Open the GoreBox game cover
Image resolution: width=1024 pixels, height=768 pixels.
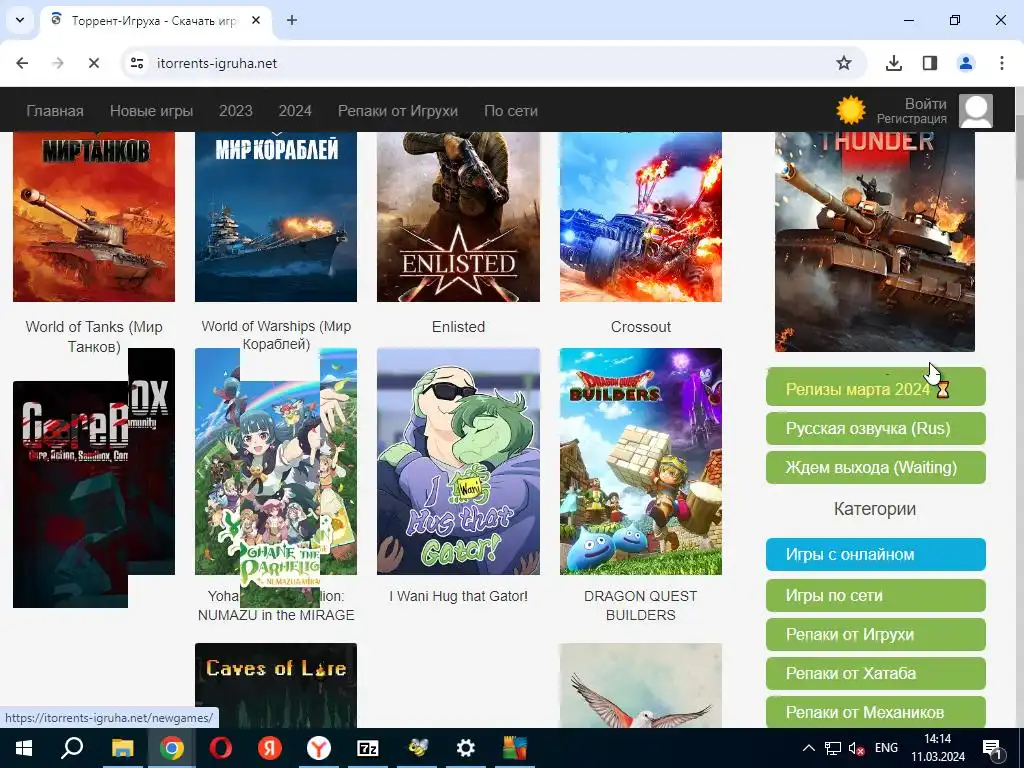tap(71, 494)
